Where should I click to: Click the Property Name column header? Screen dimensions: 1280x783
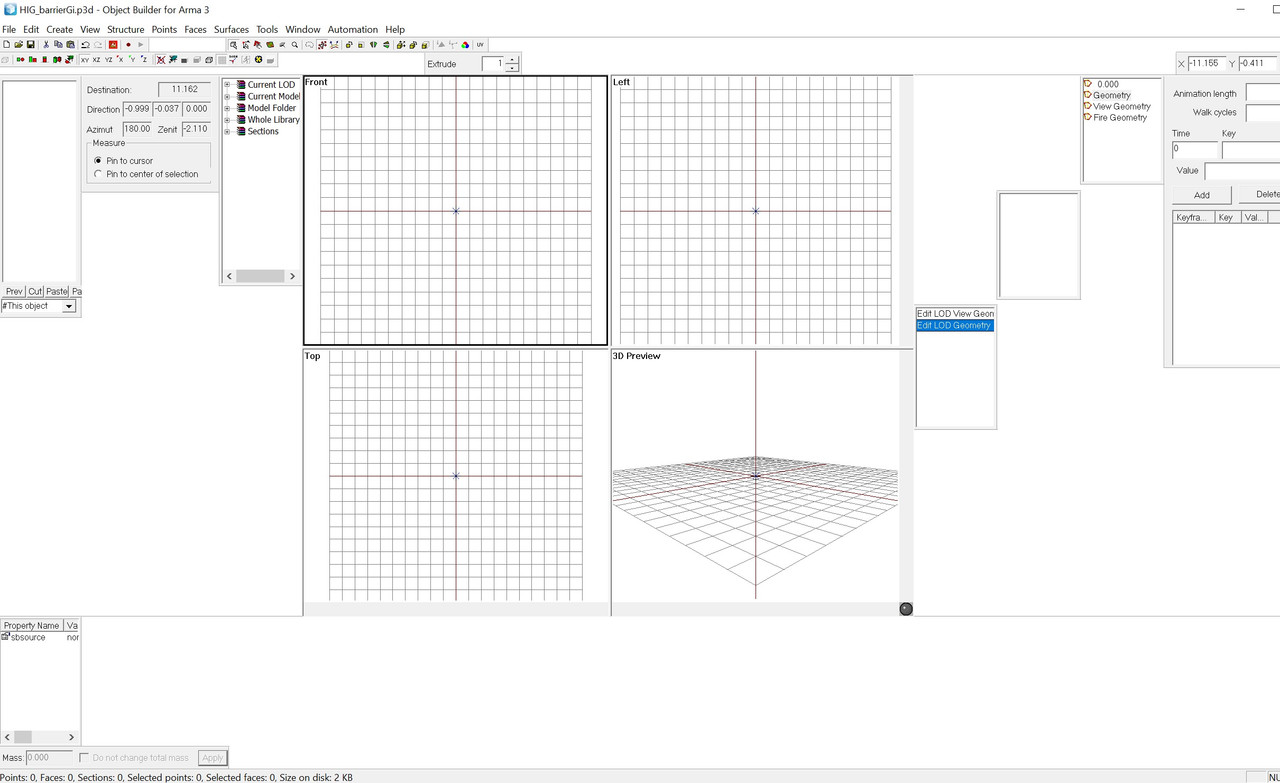pos(32,625)
